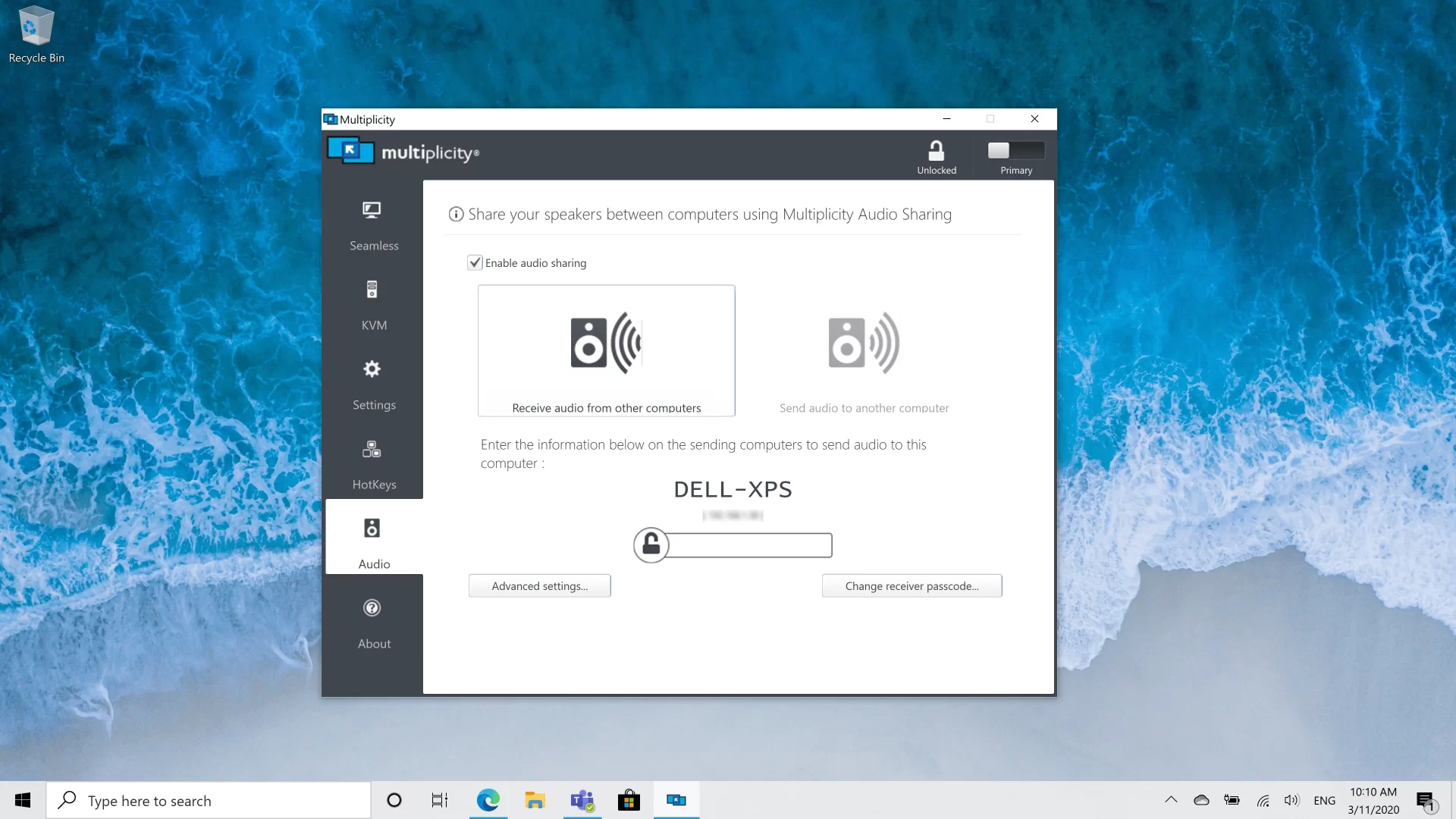This screenshot has width=1456, height=819.
Task: Open the taskbar volume speaker icon
Action: coord(1291,800)
